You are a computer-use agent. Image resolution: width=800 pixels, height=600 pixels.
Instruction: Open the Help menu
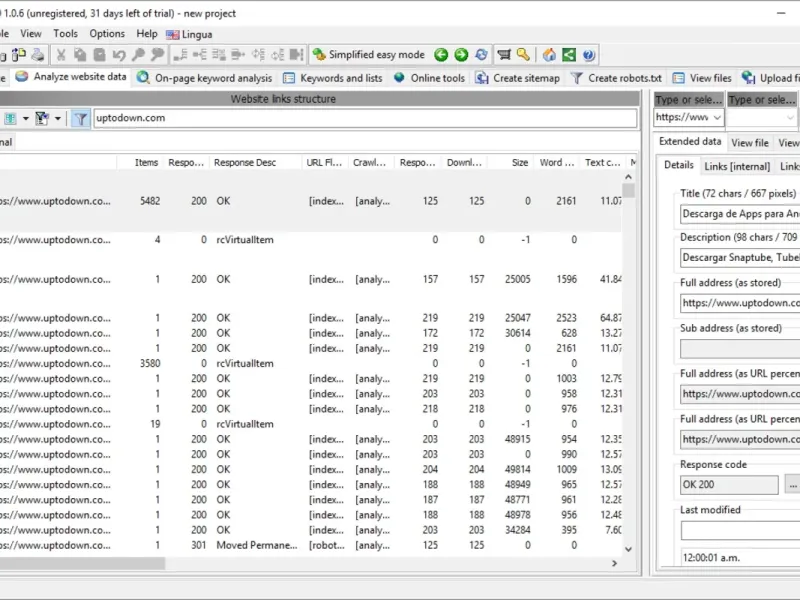147,34
